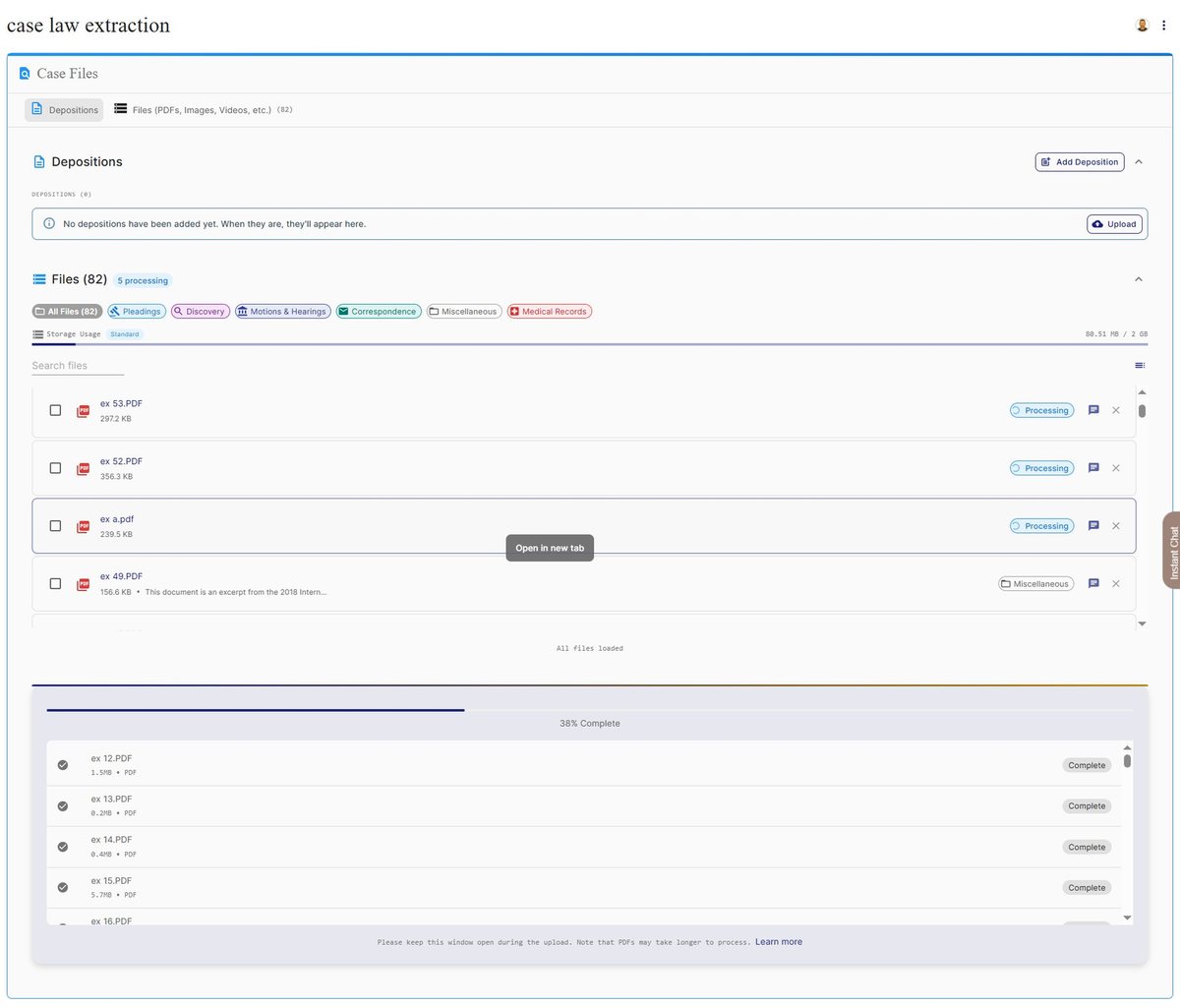
Task: Collapse the Files (82) section chevron
Action: (x=1139, y=279)
